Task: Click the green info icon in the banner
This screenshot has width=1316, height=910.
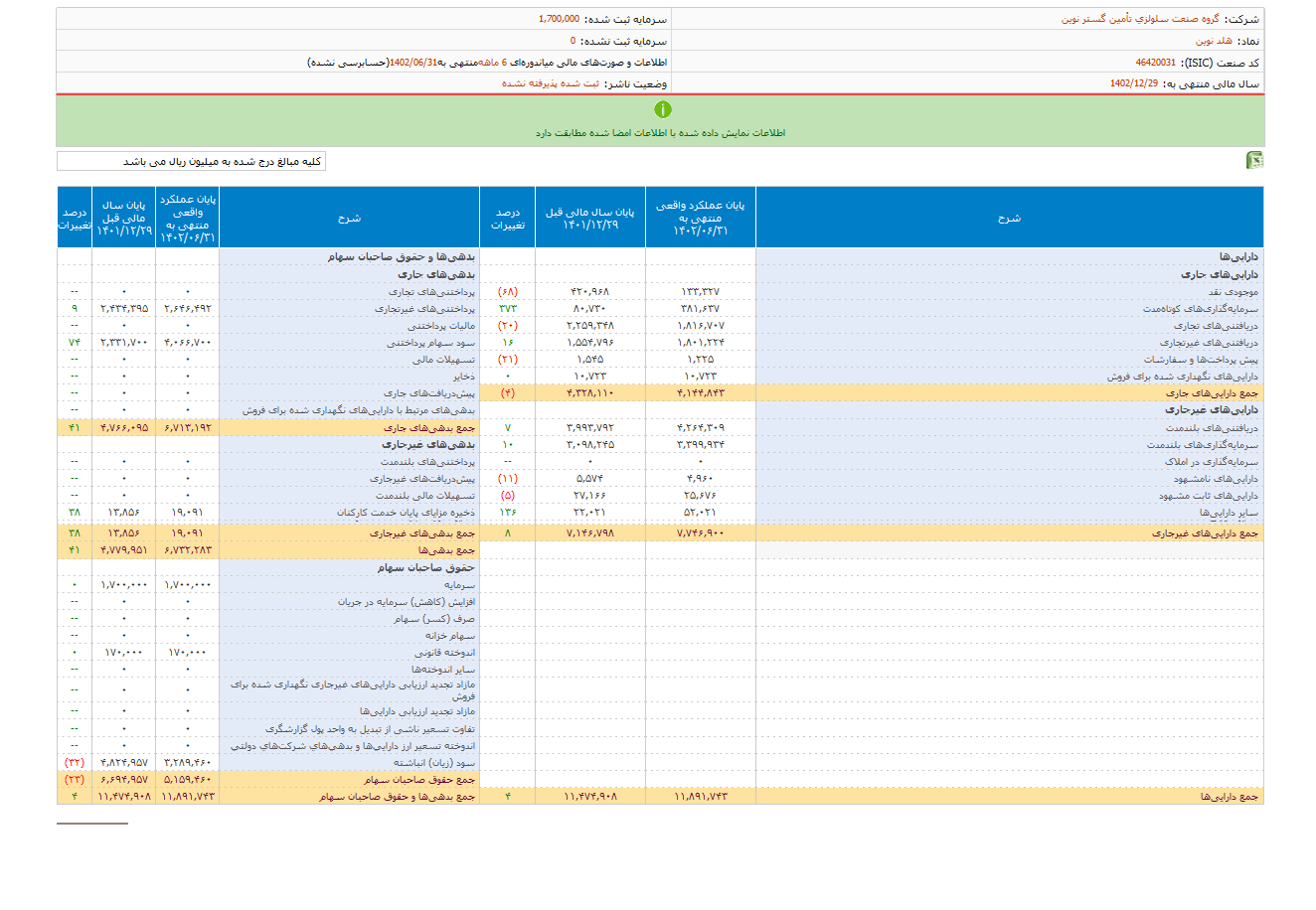Action: point(663,109)
